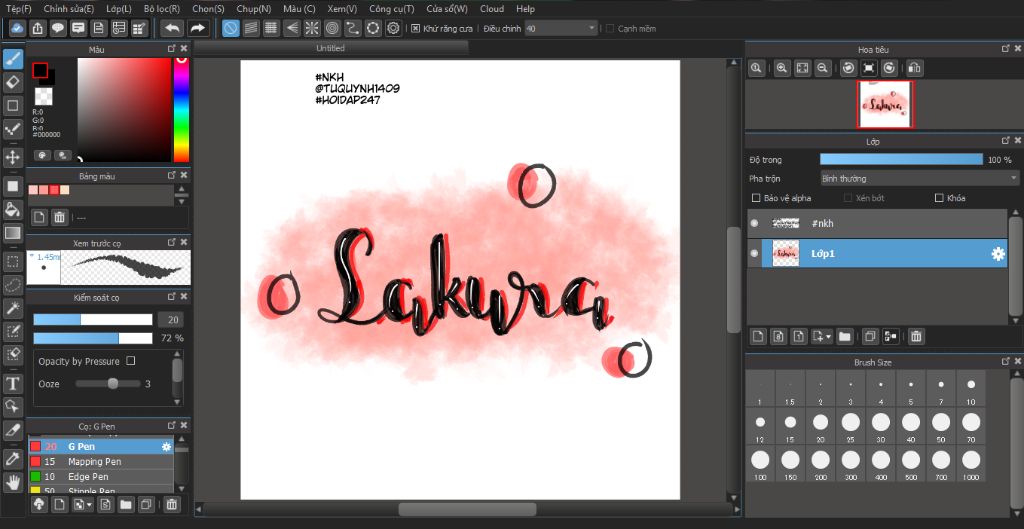This screenshot has height=529, width=1024.
Task: Click the brush size value field showing 20
Action: click(172, 319)
